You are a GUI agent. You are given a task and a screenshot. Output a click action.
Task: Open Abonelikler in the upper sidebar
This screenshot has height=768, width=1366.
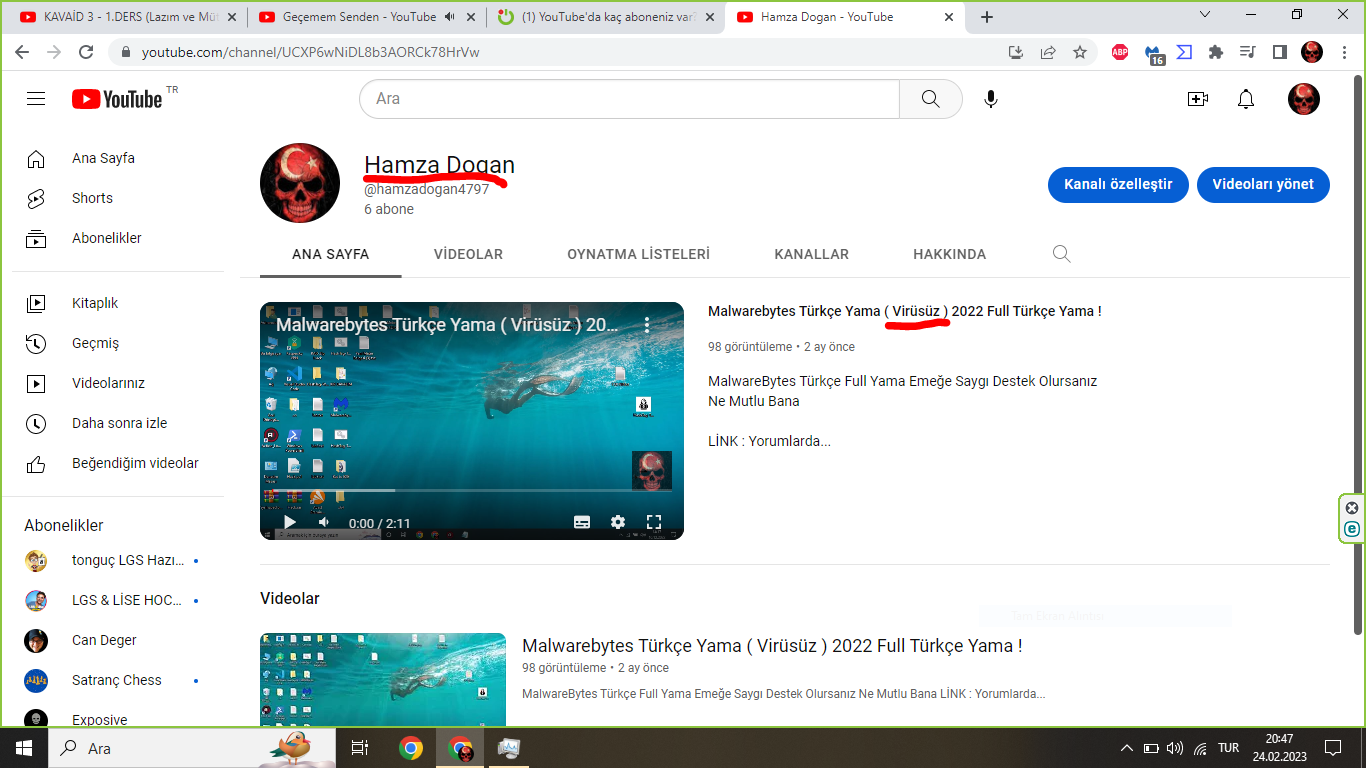coord(118,238)
